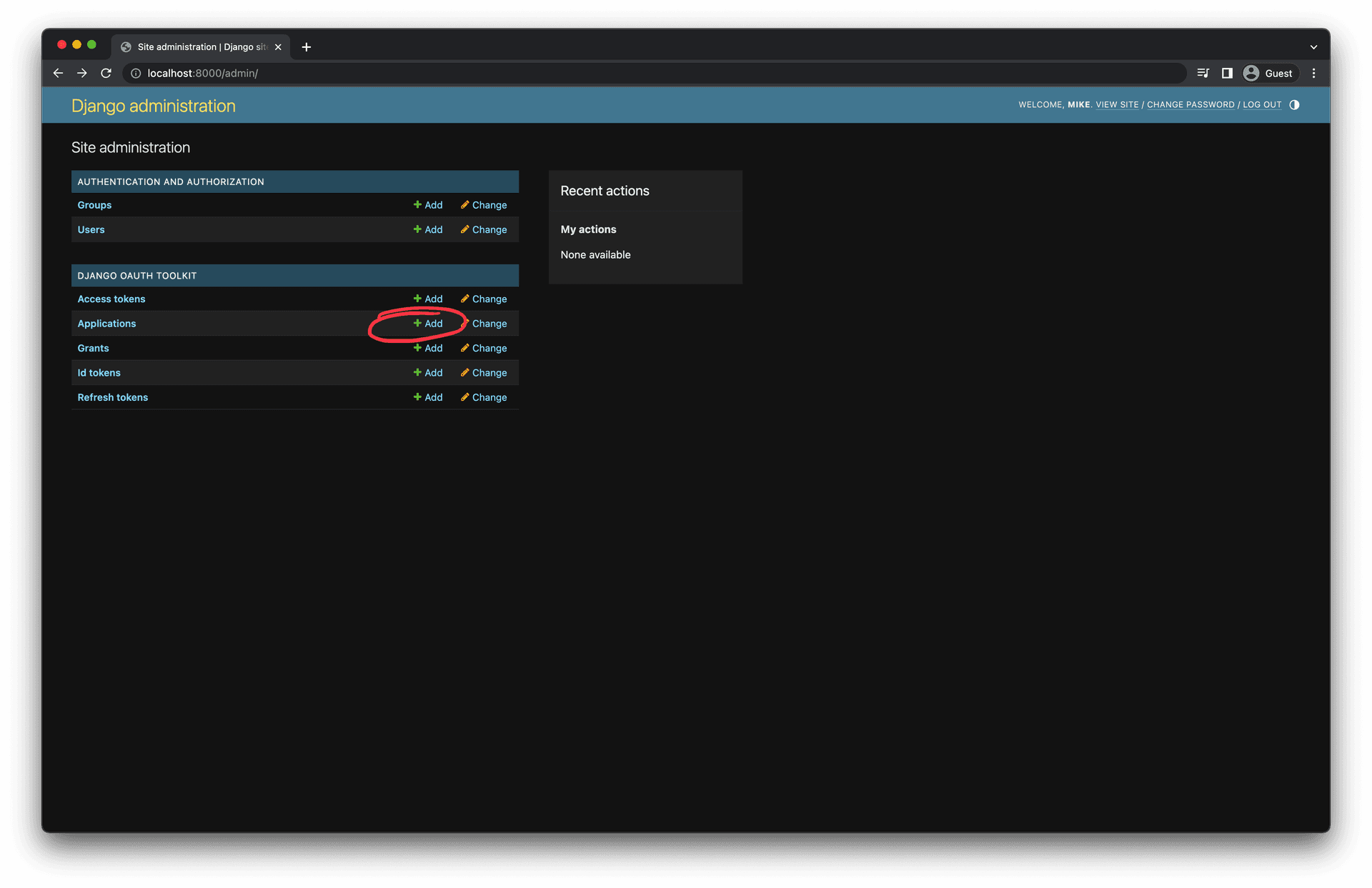The height and width of the screenshot is (888, 1372).
Task: Open a new browser tab
Action: (x=307, y=47)
